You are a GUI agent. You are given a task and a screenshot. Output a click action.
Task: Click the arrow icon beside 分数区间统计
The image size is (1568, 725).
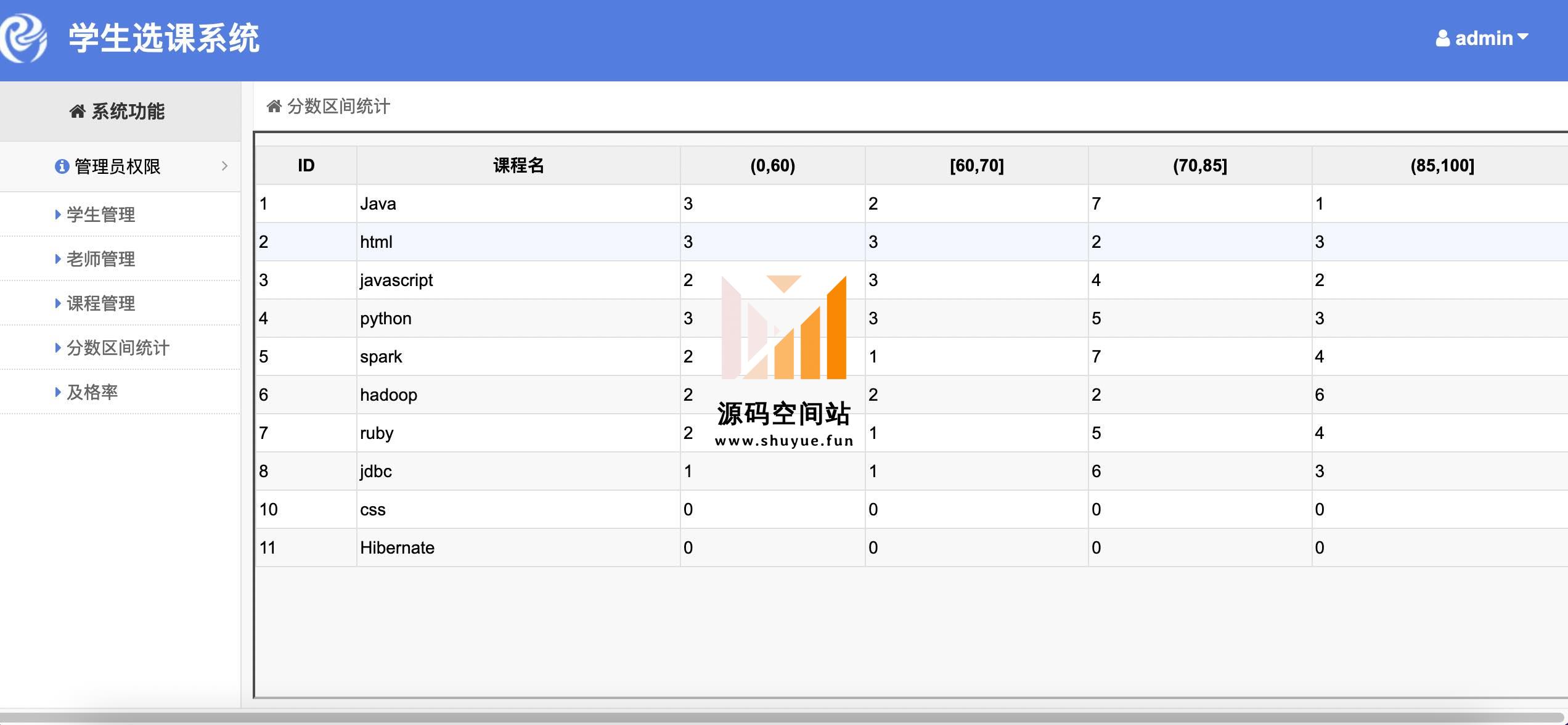58,348
